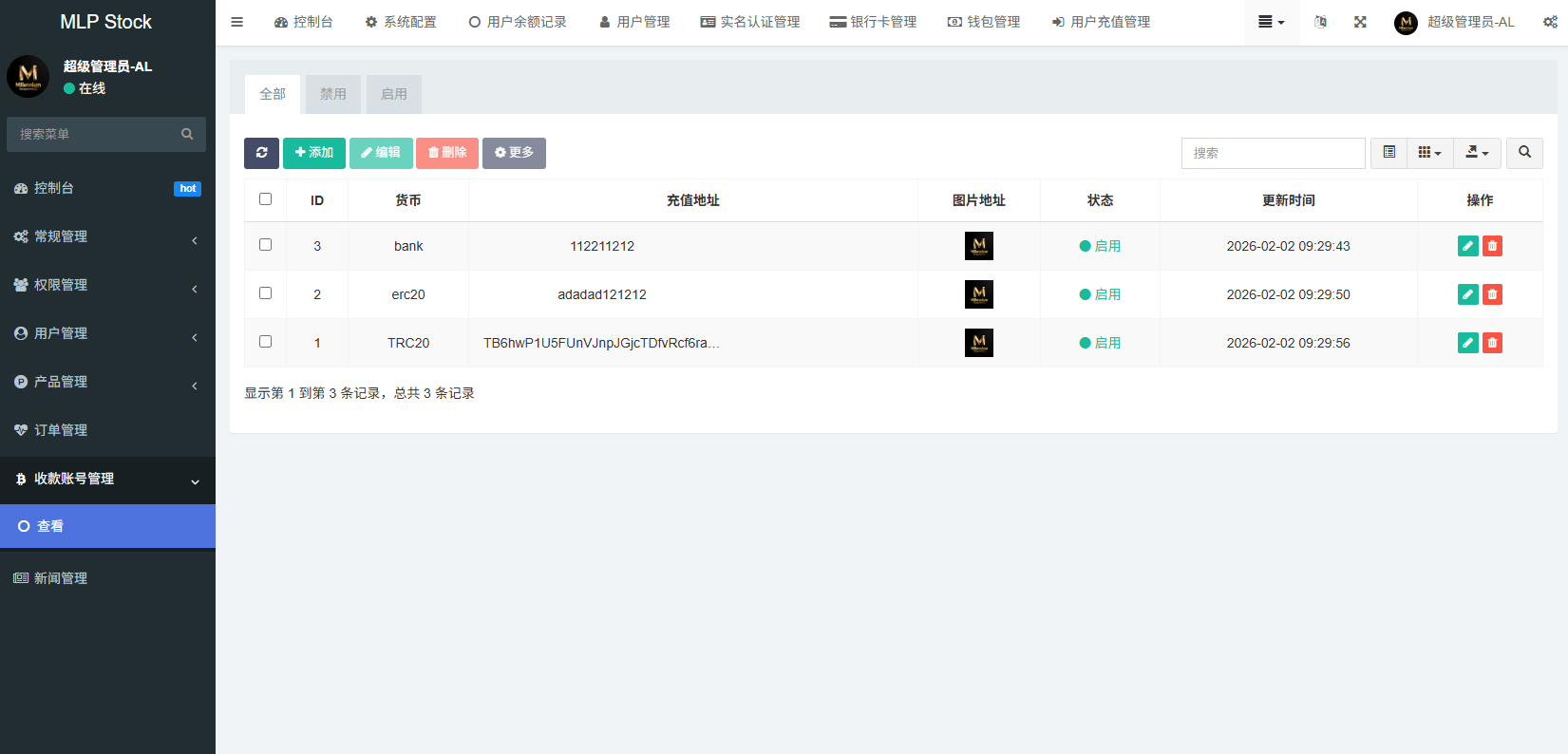Click the table search input field
The image size is (1568, 754).
coord(1273,153)
